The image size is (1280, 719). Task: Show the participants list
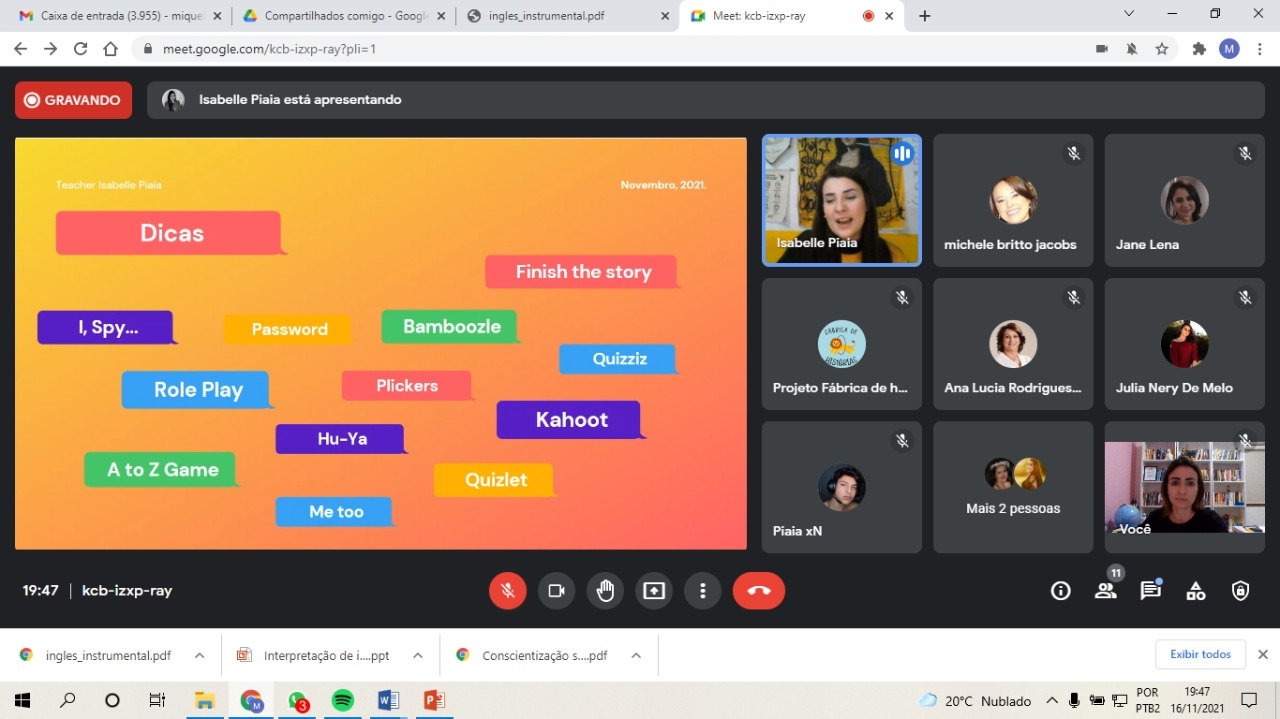point(1105,591)
